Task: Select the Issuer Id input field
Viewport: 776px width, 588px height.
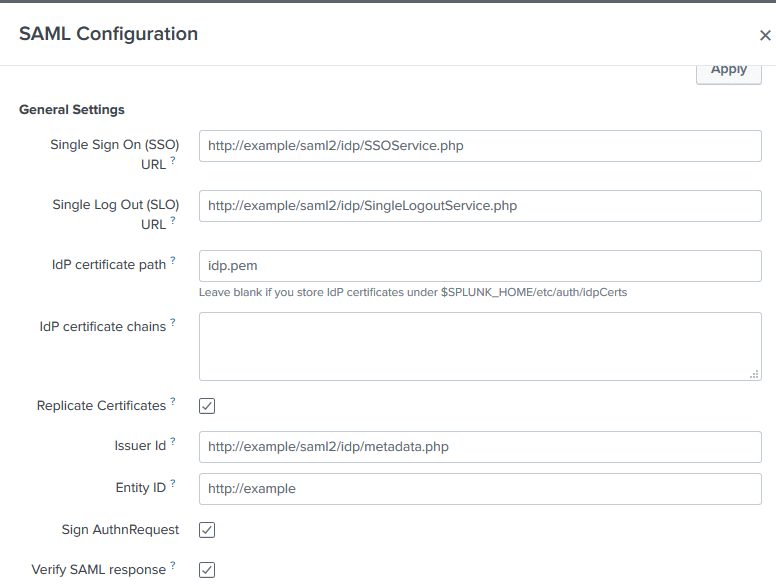Action: point(480,447)
